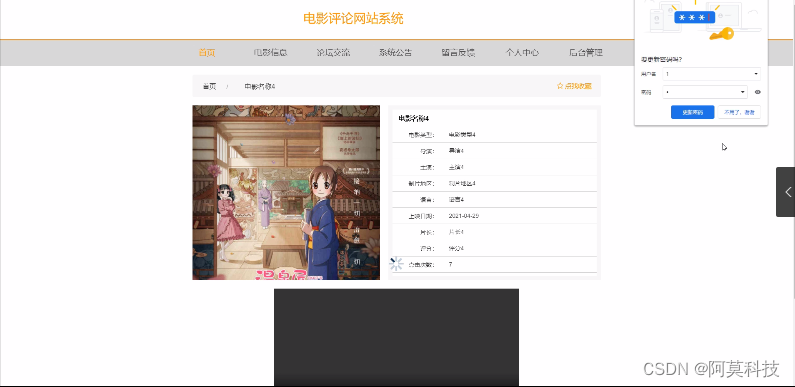
Task: Click the star 点我收藏 favorite link
Action: [574, 86]
